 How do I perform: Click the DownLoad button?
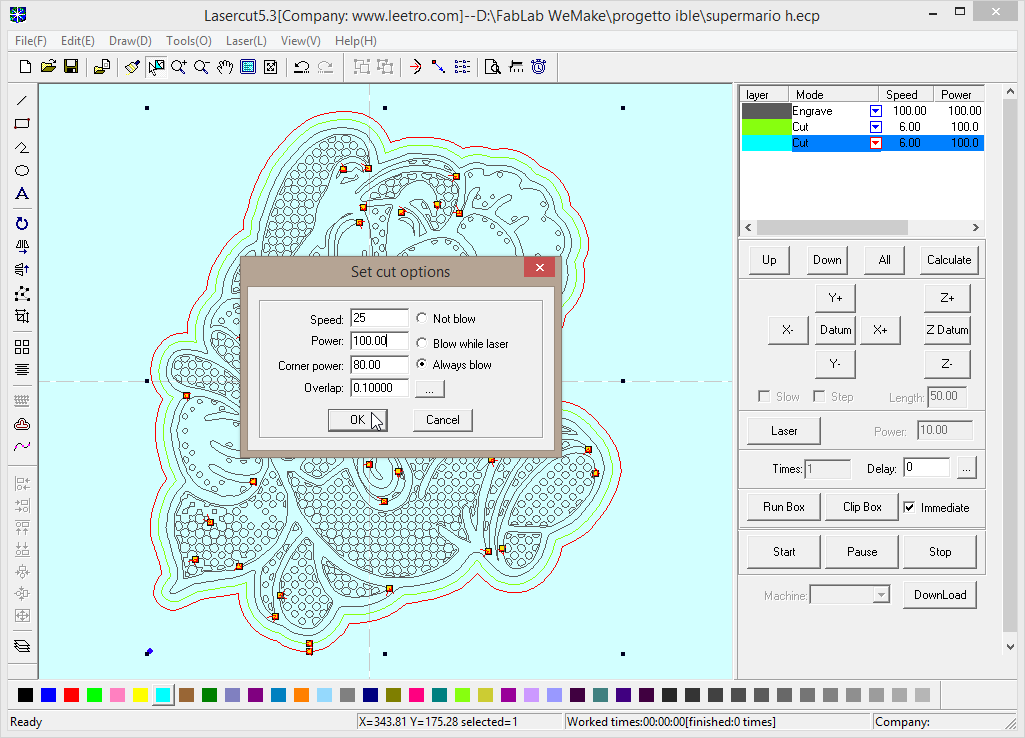(x=940, y=595)
